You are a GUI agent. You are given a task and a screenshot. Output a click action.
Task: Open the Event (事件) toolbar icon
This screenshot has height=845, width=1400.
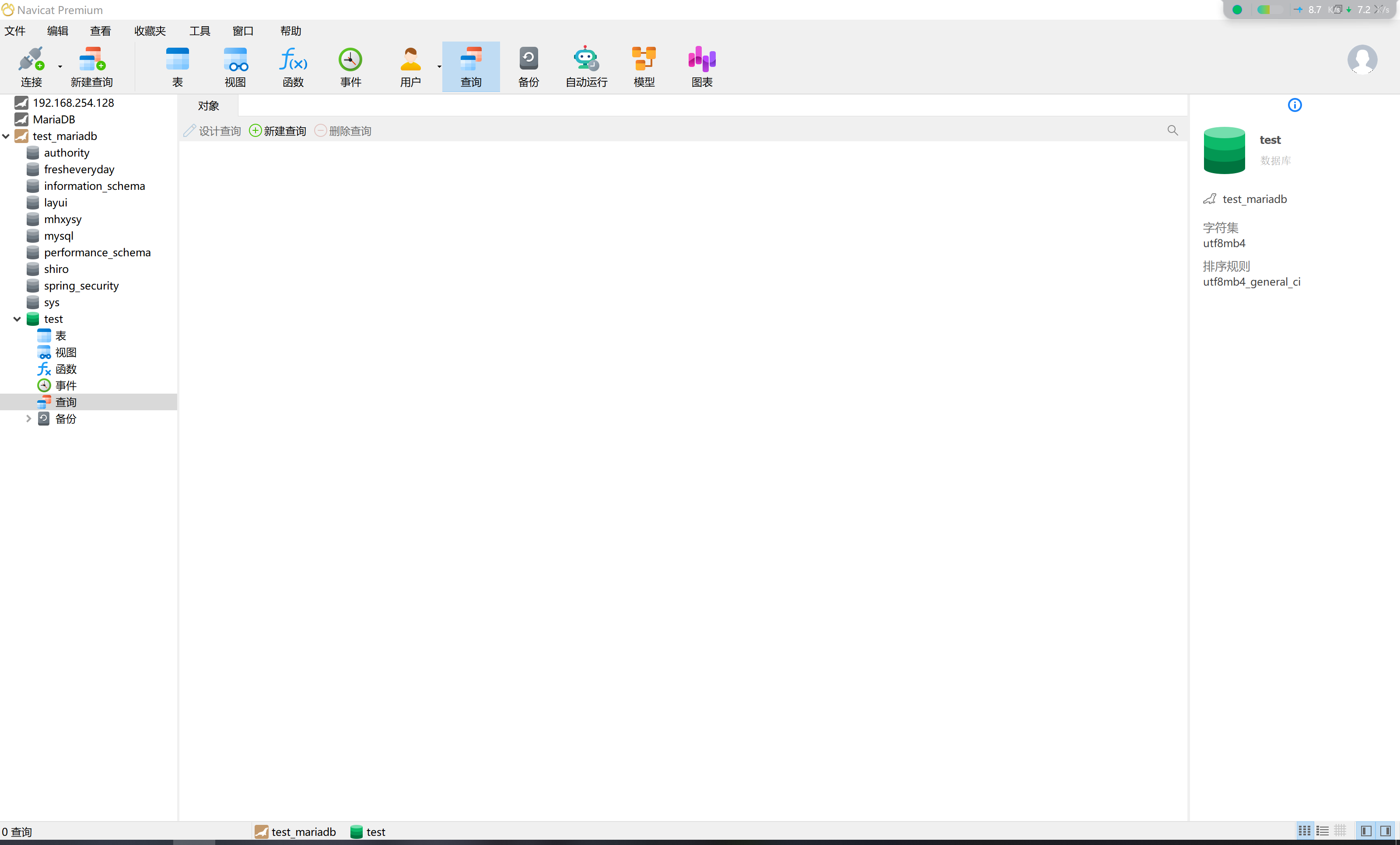tap(350, 66)
